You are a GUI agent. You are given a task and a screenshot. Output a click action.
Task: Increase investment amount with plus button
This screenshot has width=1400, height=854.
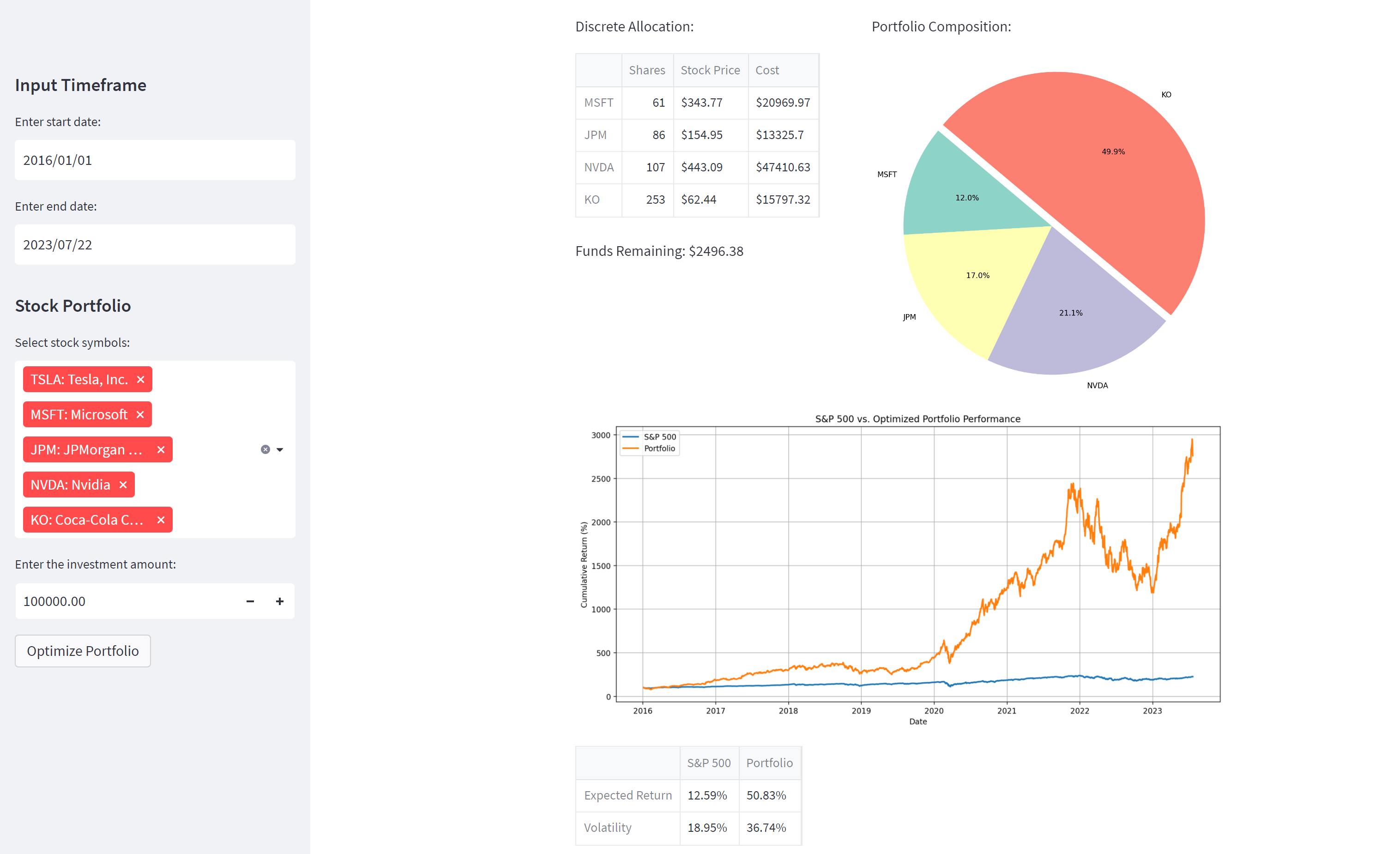(x=279, y=601)
